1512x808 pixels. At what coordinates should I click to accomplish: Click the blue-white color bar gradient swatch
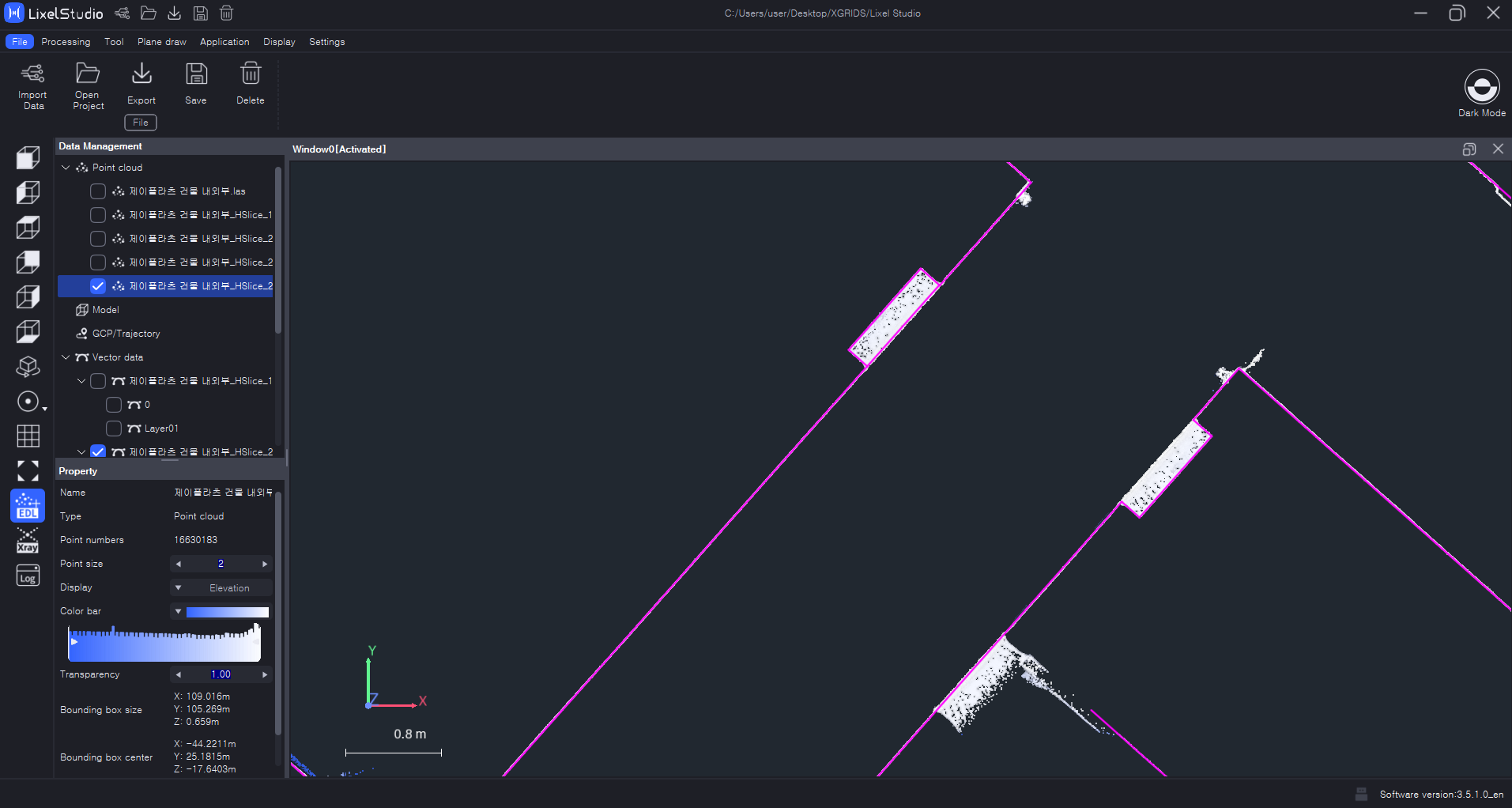pyautogui.click(x=228, y=612)
